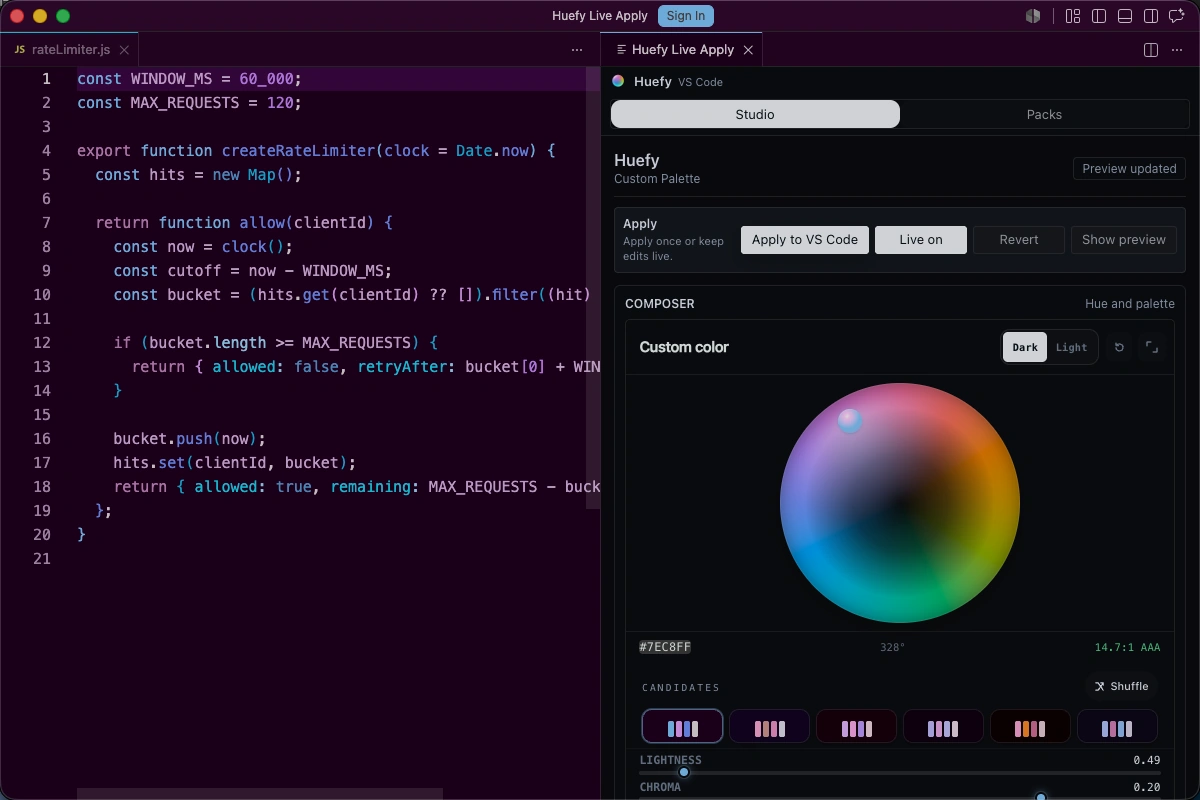The image size is (1200, 800).
Task: Click the Huefy colorful logo icon
Action: point(619,82)
